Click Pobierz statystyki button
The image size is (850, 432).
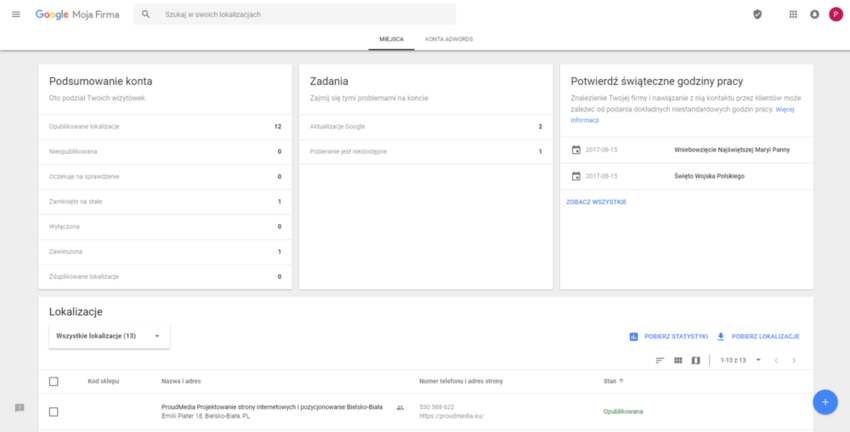point(668,336)
